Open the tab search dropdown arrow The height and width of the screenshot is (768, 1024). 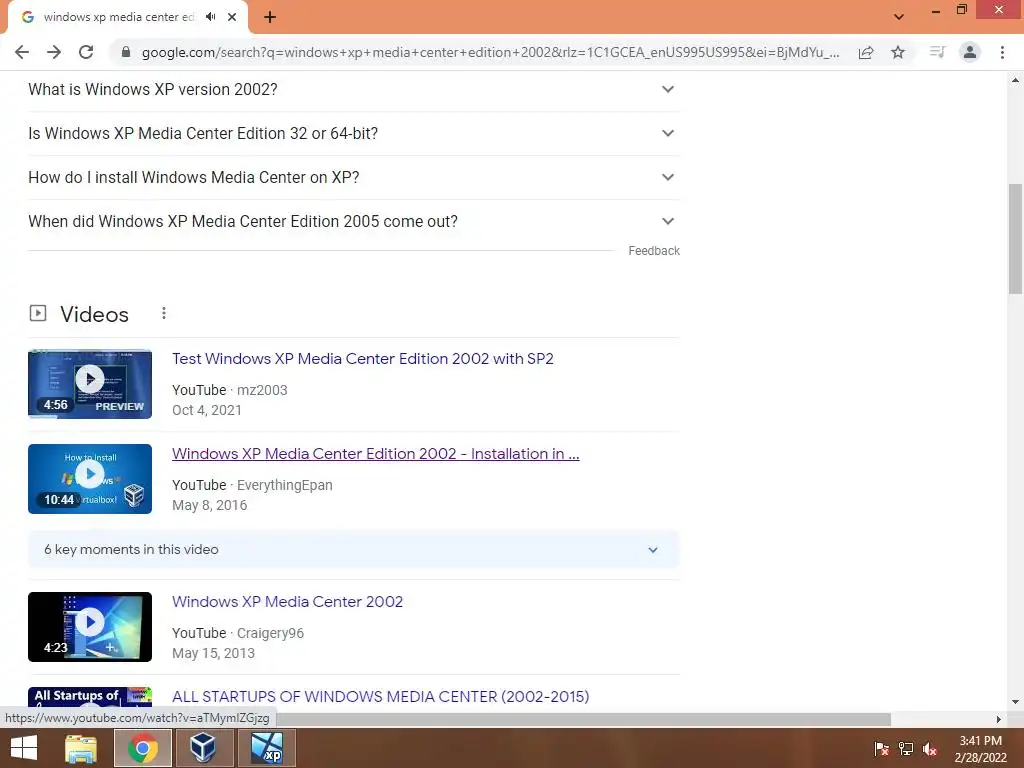(x=899, y=17)
